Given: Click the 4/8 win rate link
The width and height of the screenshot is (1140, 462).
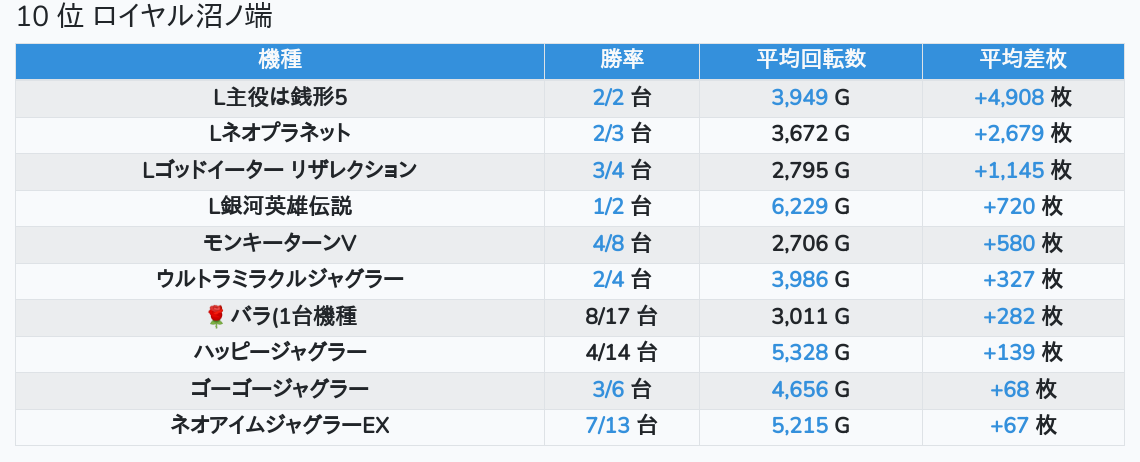Looking at the screenshot, I should click(608, 243).
